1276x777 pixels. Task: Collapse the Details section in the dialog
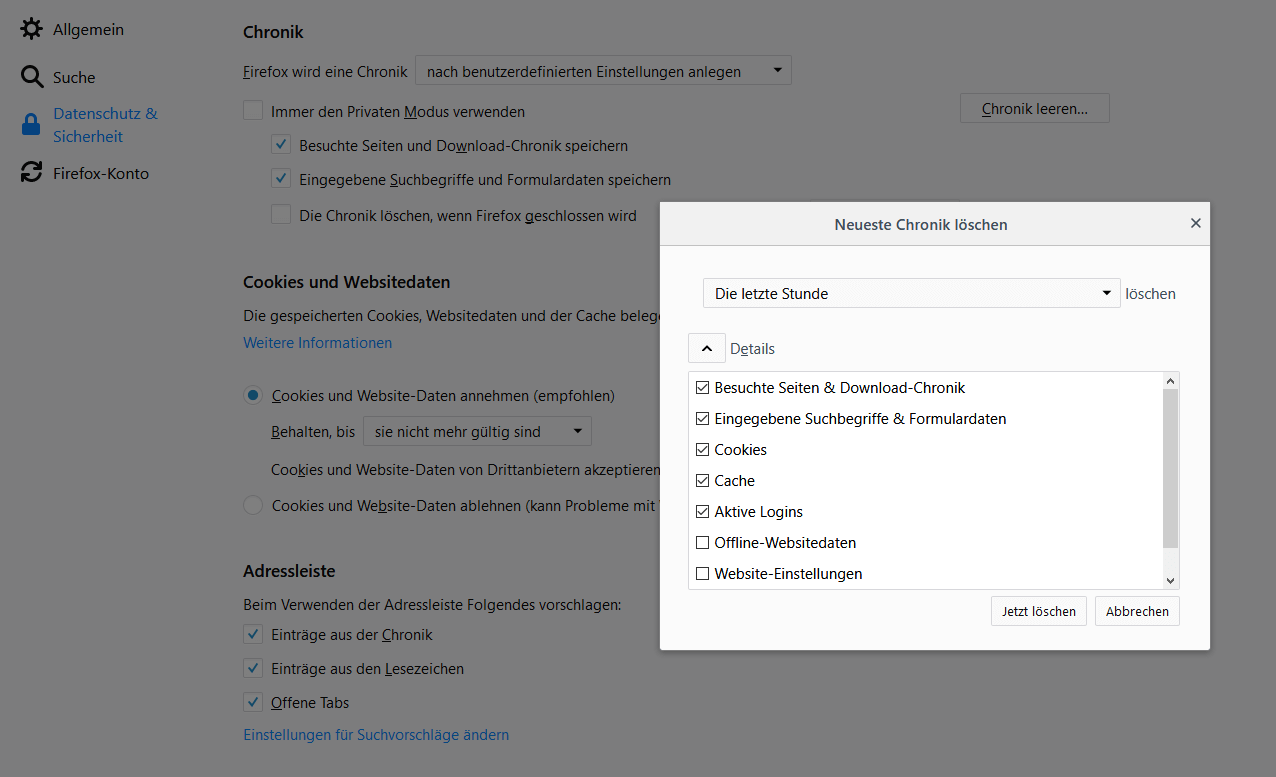click(707, 348)
